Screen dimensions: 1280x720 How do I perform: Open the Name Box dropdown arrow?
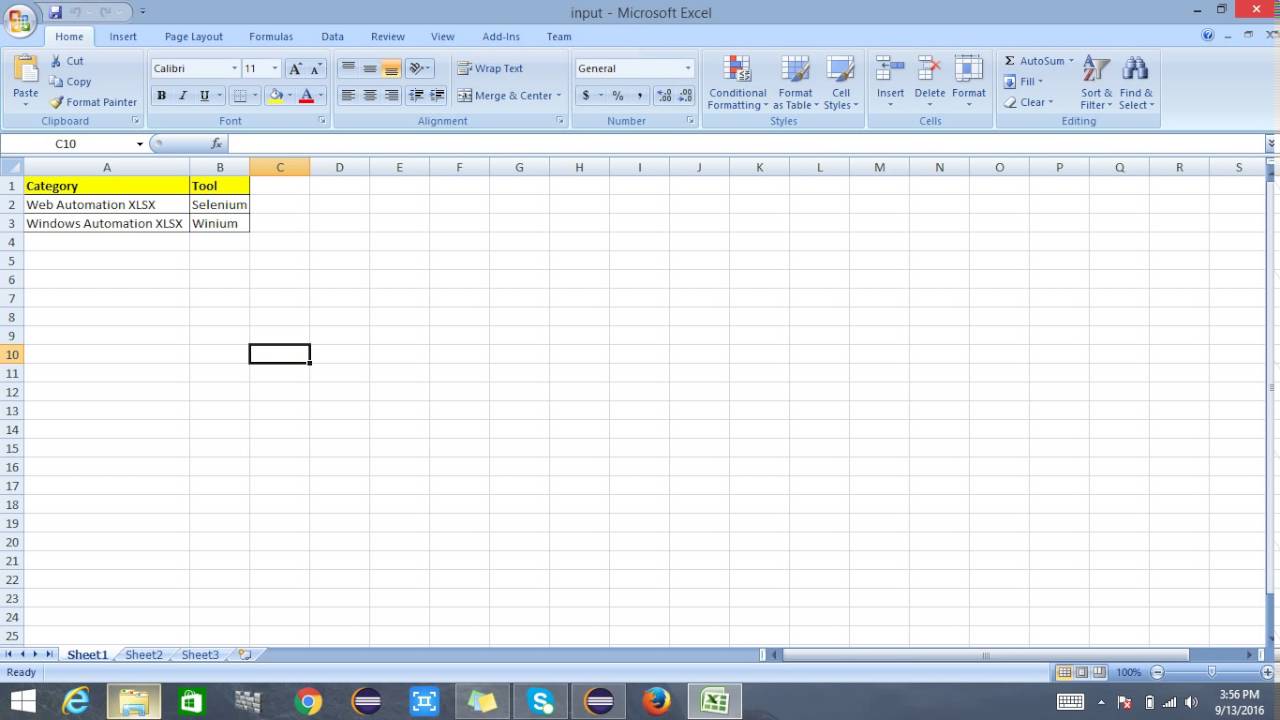(139, 144)
